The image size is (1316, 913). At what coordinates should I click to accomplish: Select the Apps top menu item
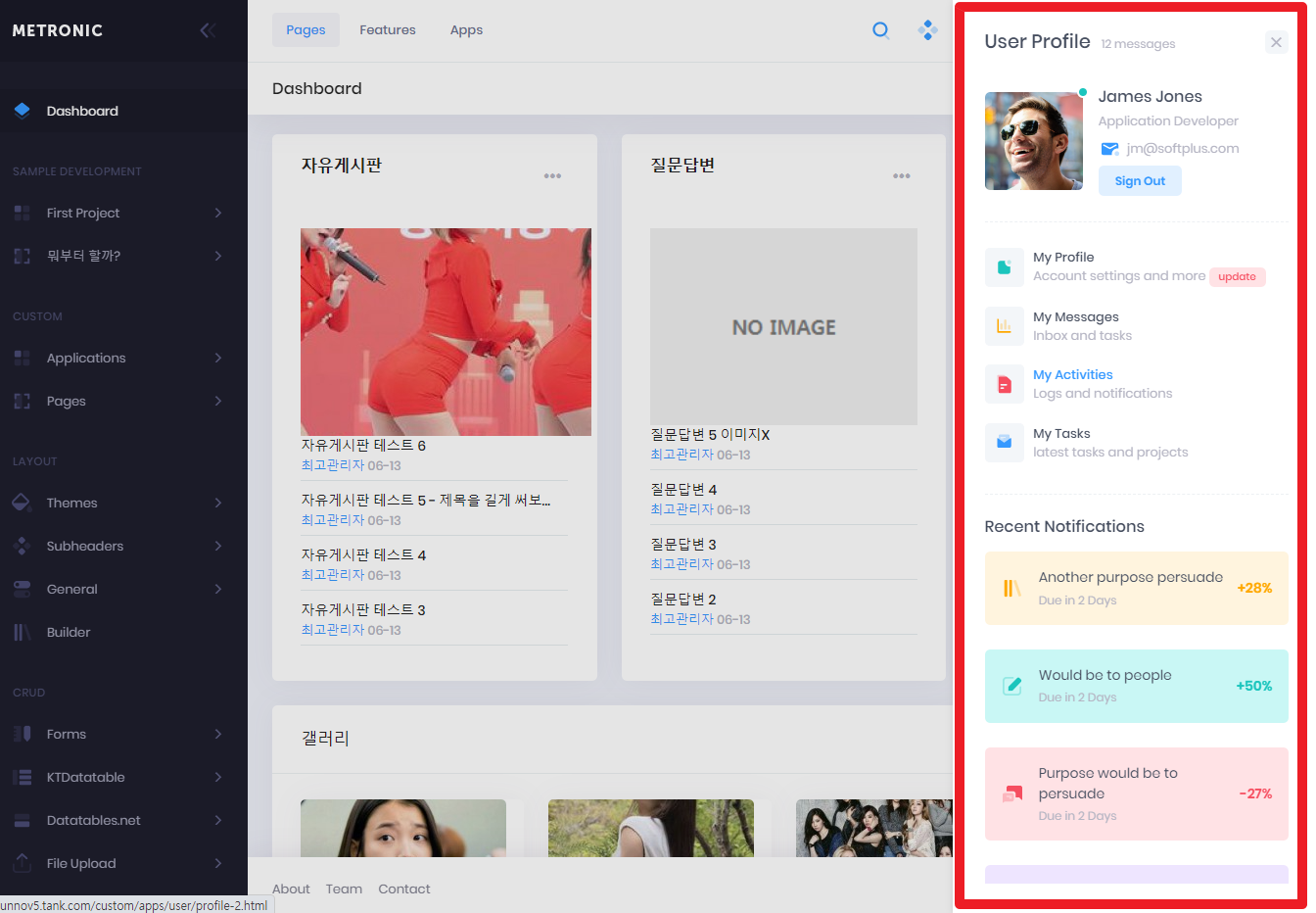pos(466,30)
